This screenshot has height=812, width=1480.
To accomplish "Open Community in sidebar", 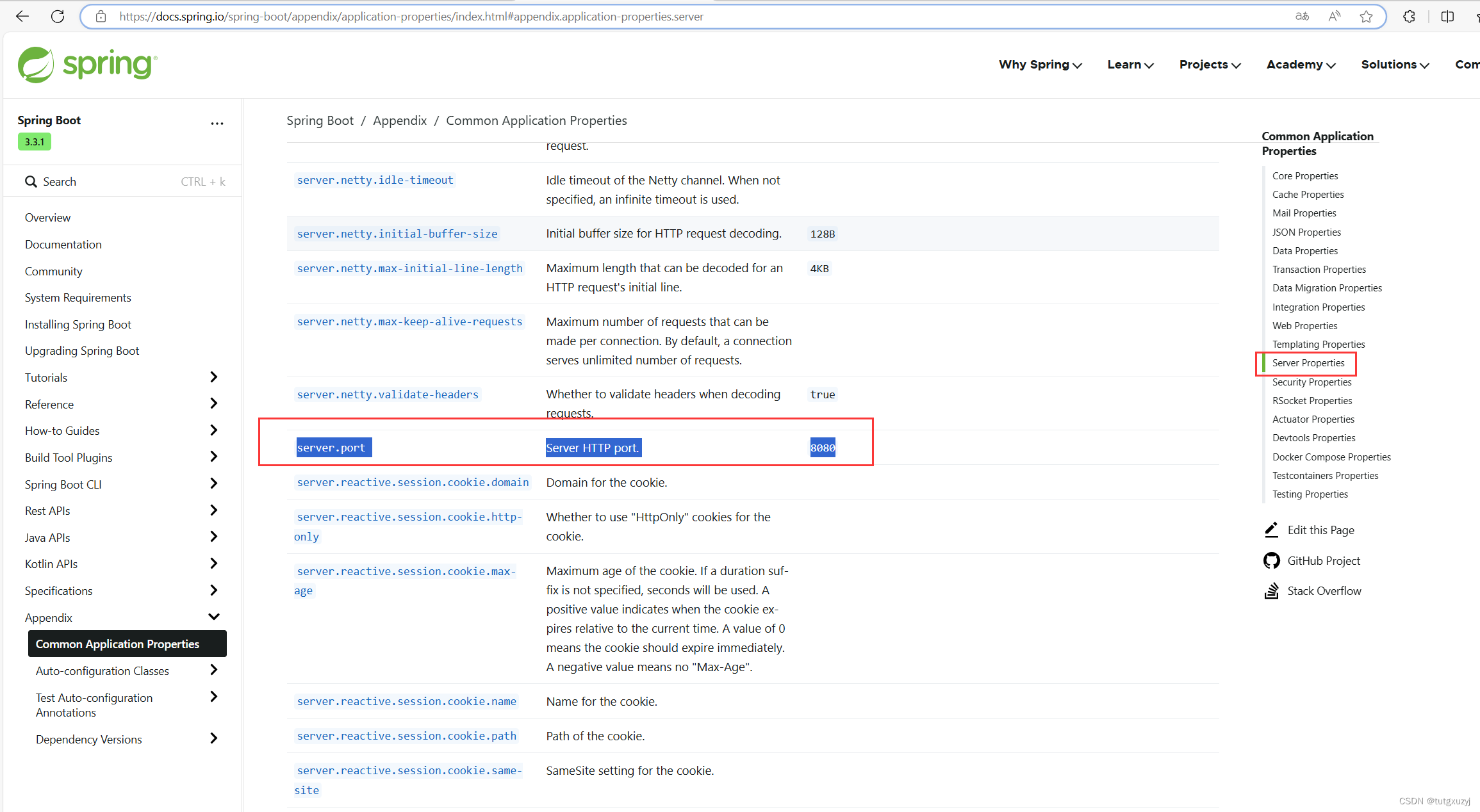I will (x=54, y=272).
